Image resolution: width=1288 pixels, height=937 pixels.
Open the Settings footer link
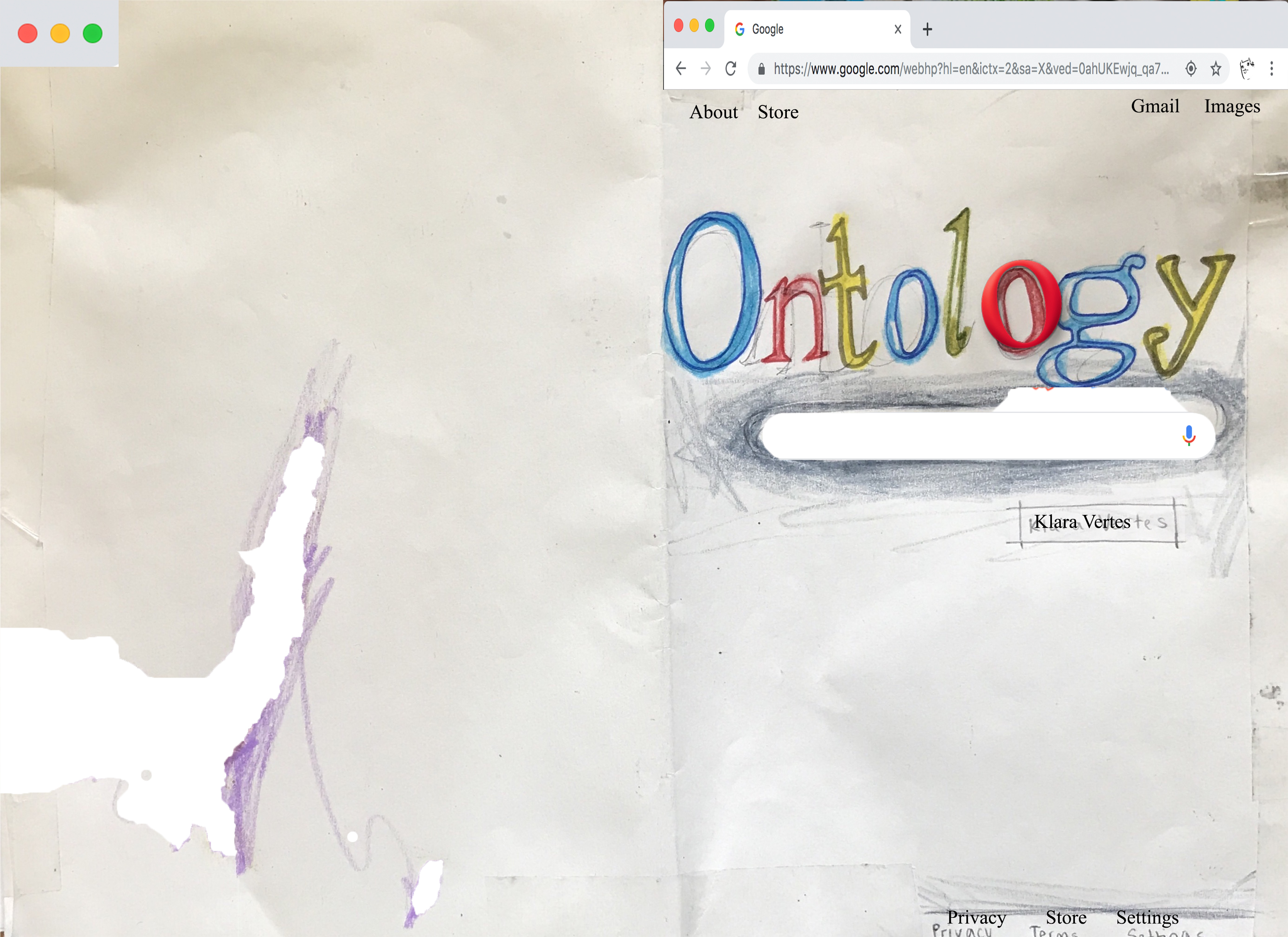coord(1147,918)
